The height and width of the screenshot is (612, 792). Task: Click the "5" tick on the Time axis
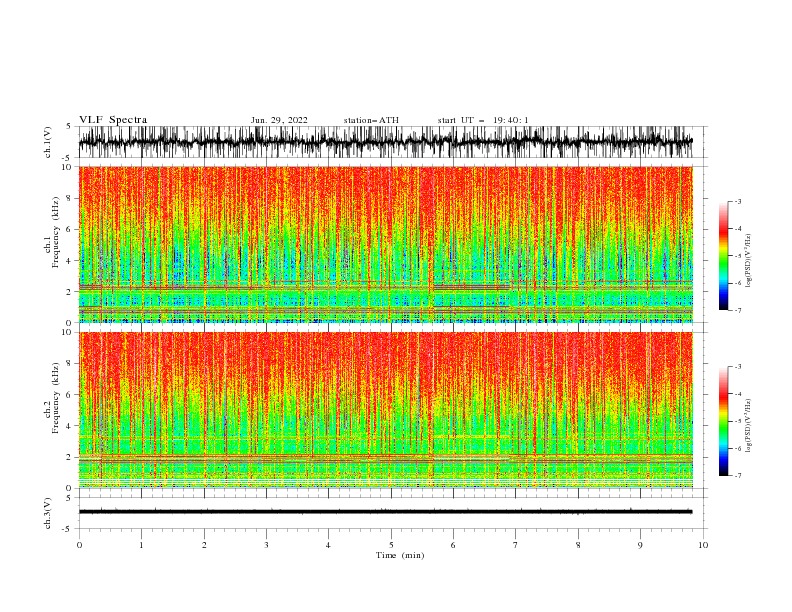tap(391, 545)
